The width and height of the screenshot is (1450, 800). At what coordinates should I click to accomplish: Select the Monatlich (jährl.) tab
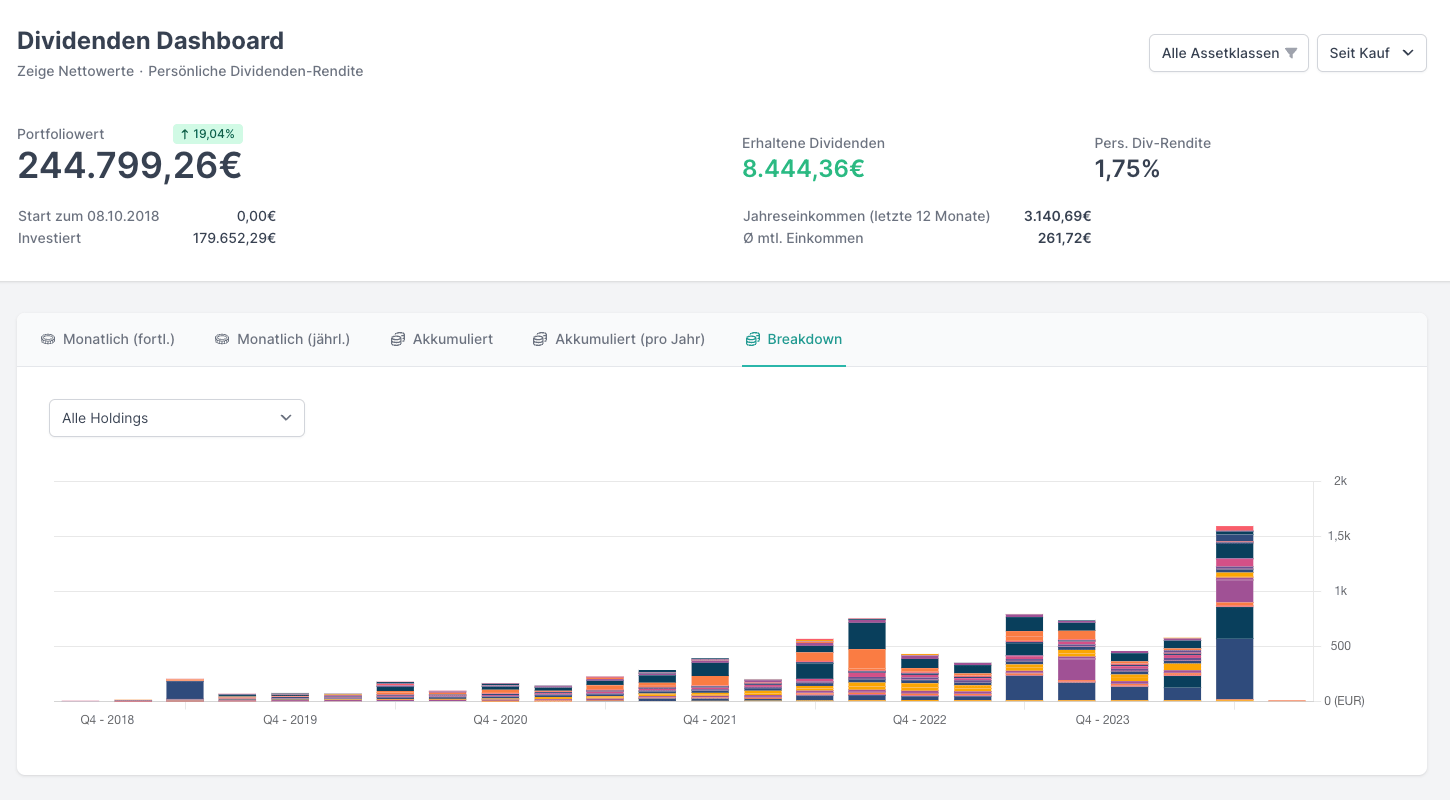point(293,339)
